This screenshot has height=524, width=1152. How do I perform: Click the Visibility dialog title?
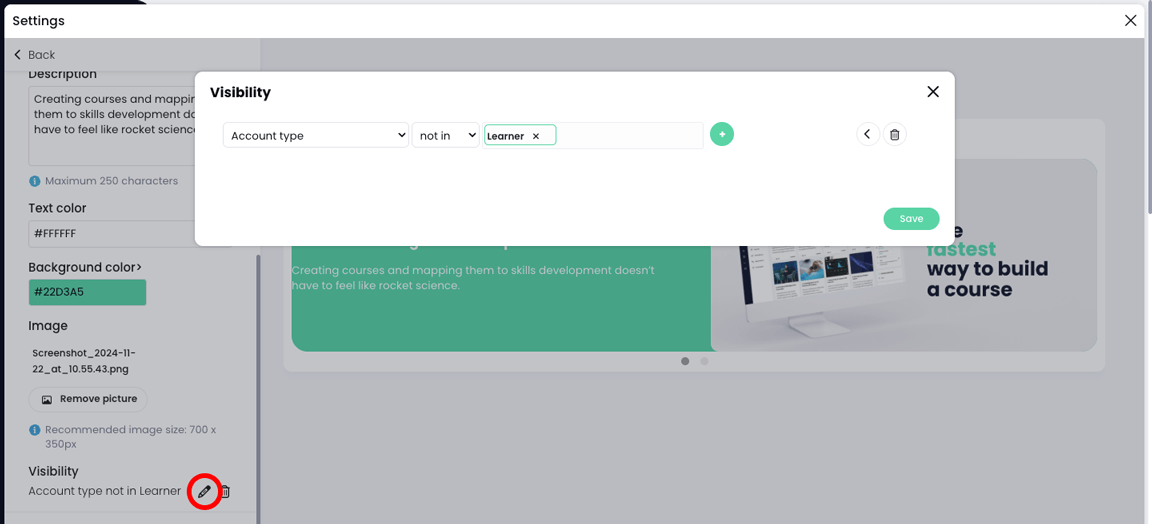click(240, 93)
